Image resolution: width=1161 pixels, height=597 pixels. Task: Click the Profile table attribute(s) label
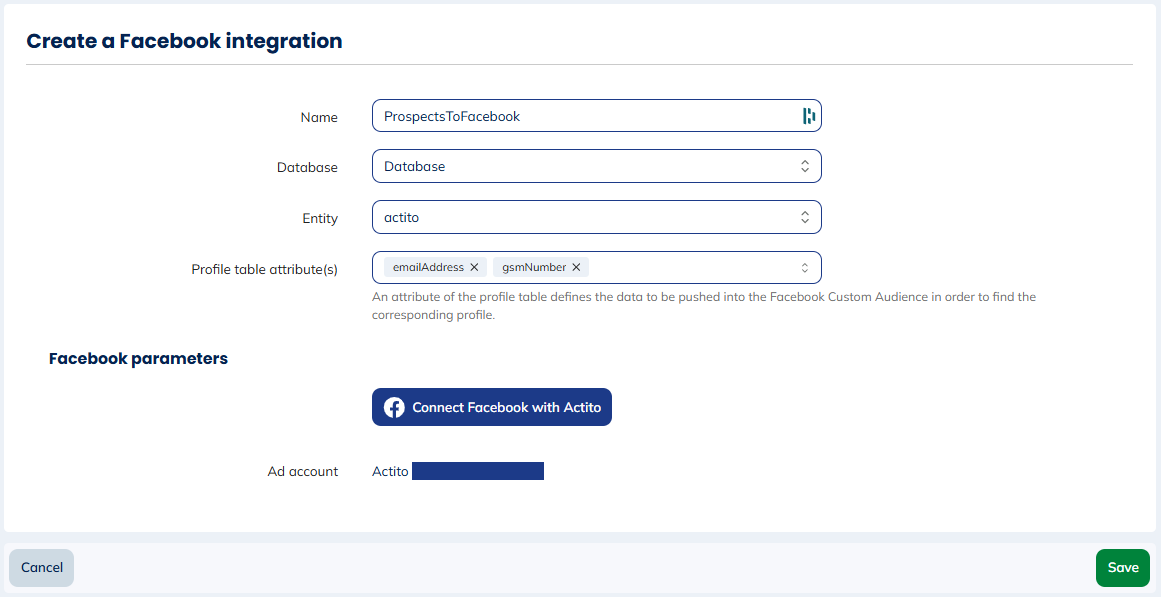coord(264,269)
